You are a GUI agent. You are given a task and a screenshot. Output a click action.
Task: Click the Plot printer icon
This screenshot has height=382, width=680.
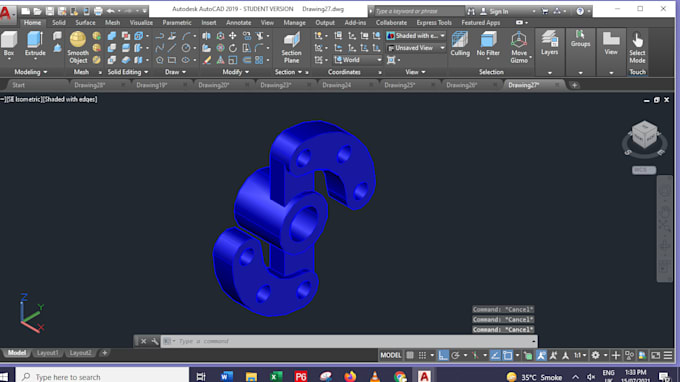click(x=98, y=11)
